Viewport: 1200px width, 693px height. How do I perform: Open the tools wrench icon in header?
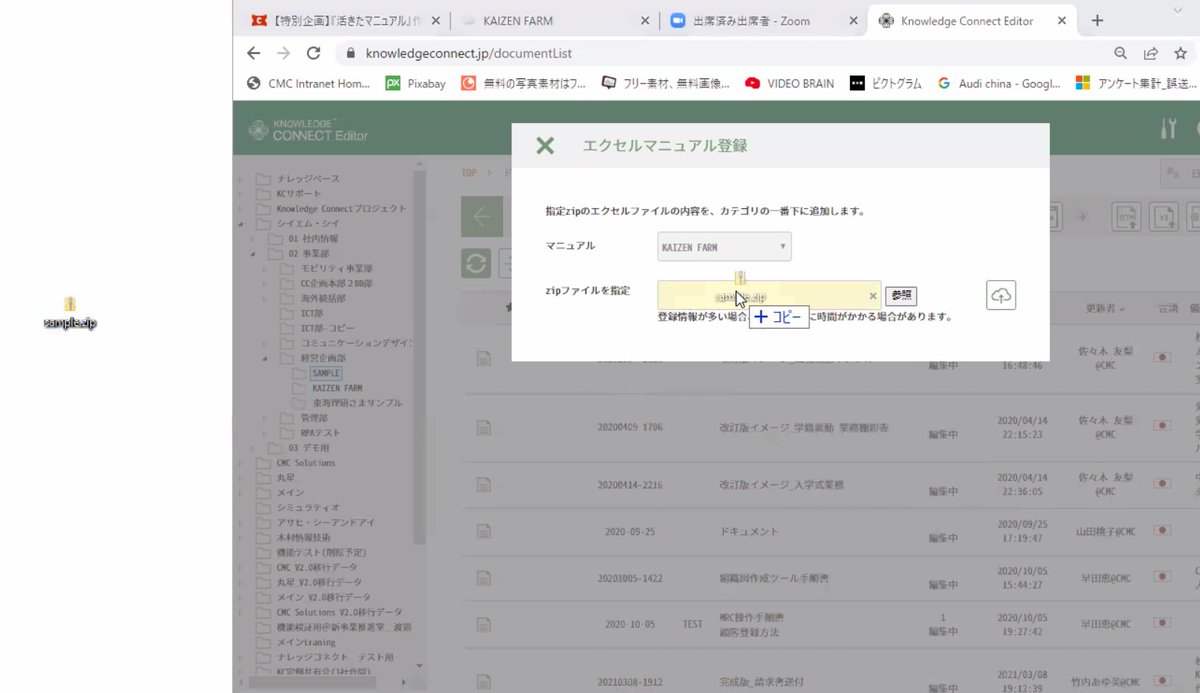click(x=1168, y=128)
